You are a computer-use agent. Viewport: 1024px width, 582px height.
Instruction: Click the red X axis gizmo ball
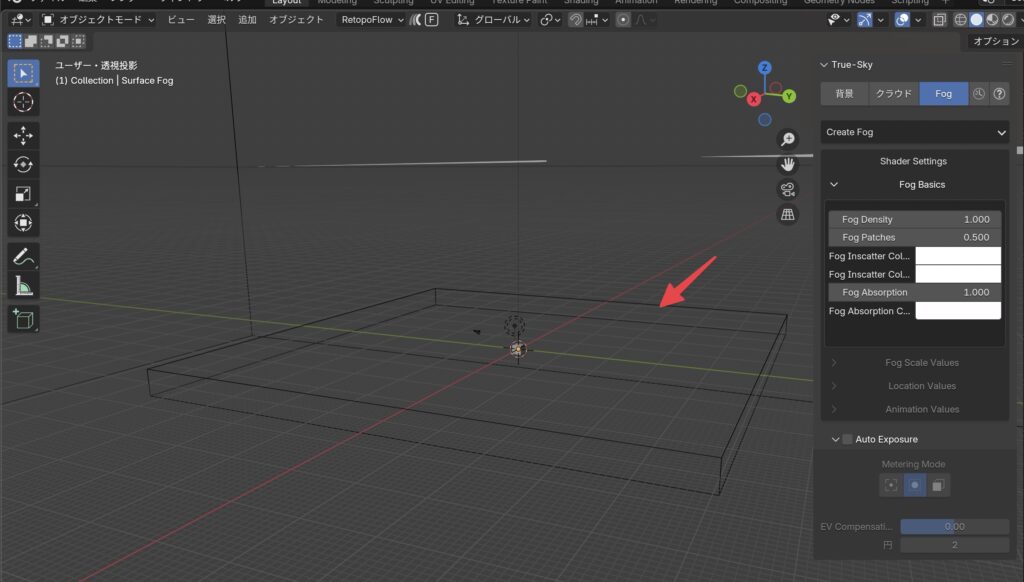point(754,99)
